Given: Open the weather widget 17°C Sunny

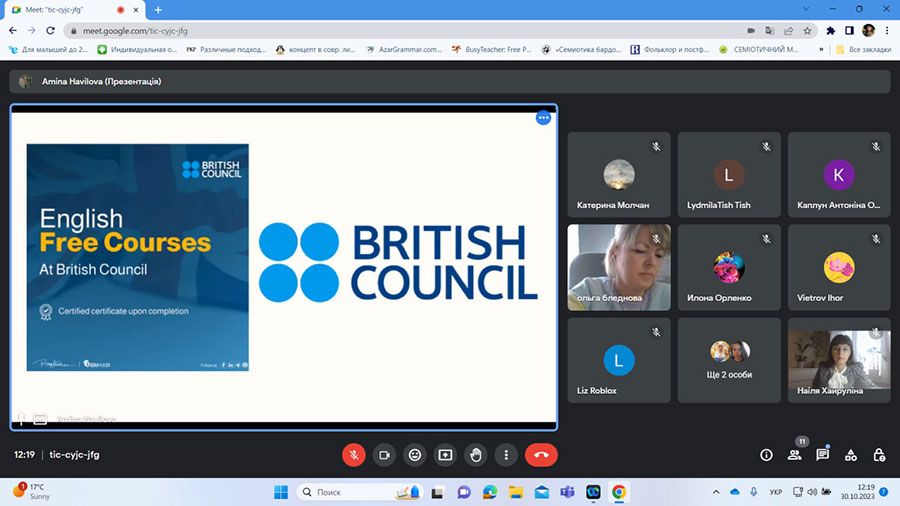Looking at the screenshot, I should (x=32, y=492).
